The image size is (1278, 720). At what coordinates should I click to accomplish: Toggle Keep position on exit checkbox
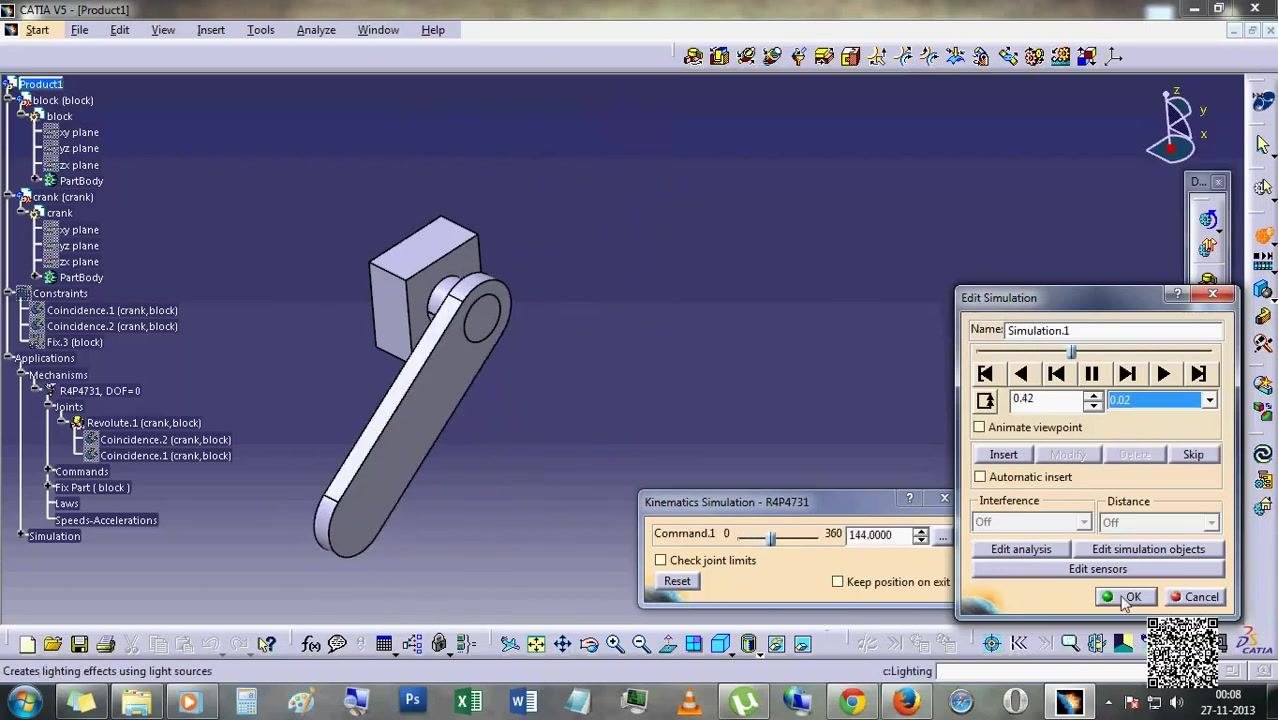(838, 582)
